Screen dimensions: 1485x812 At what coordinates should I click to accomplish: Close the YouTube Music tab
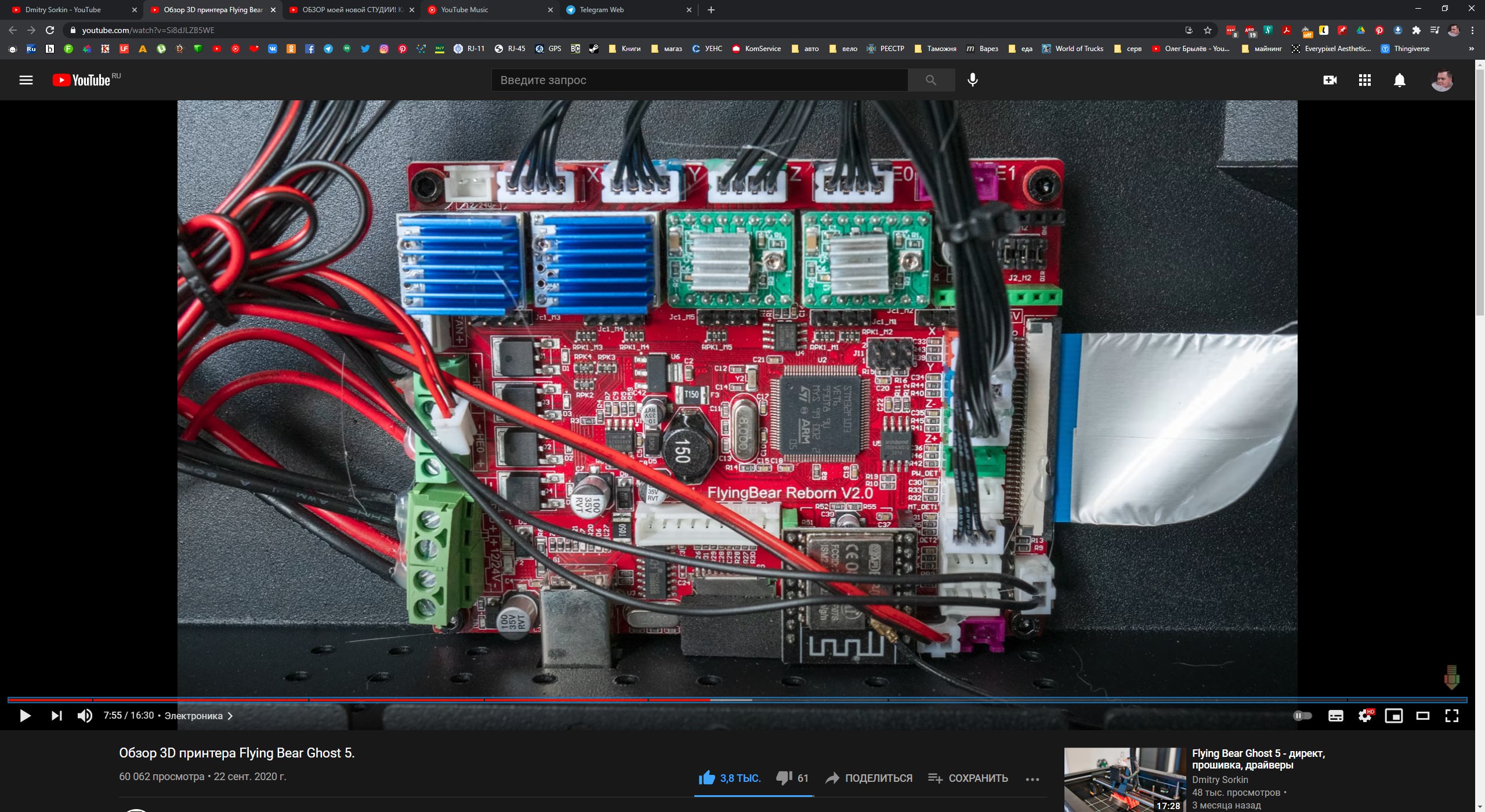tap(550, 10)
